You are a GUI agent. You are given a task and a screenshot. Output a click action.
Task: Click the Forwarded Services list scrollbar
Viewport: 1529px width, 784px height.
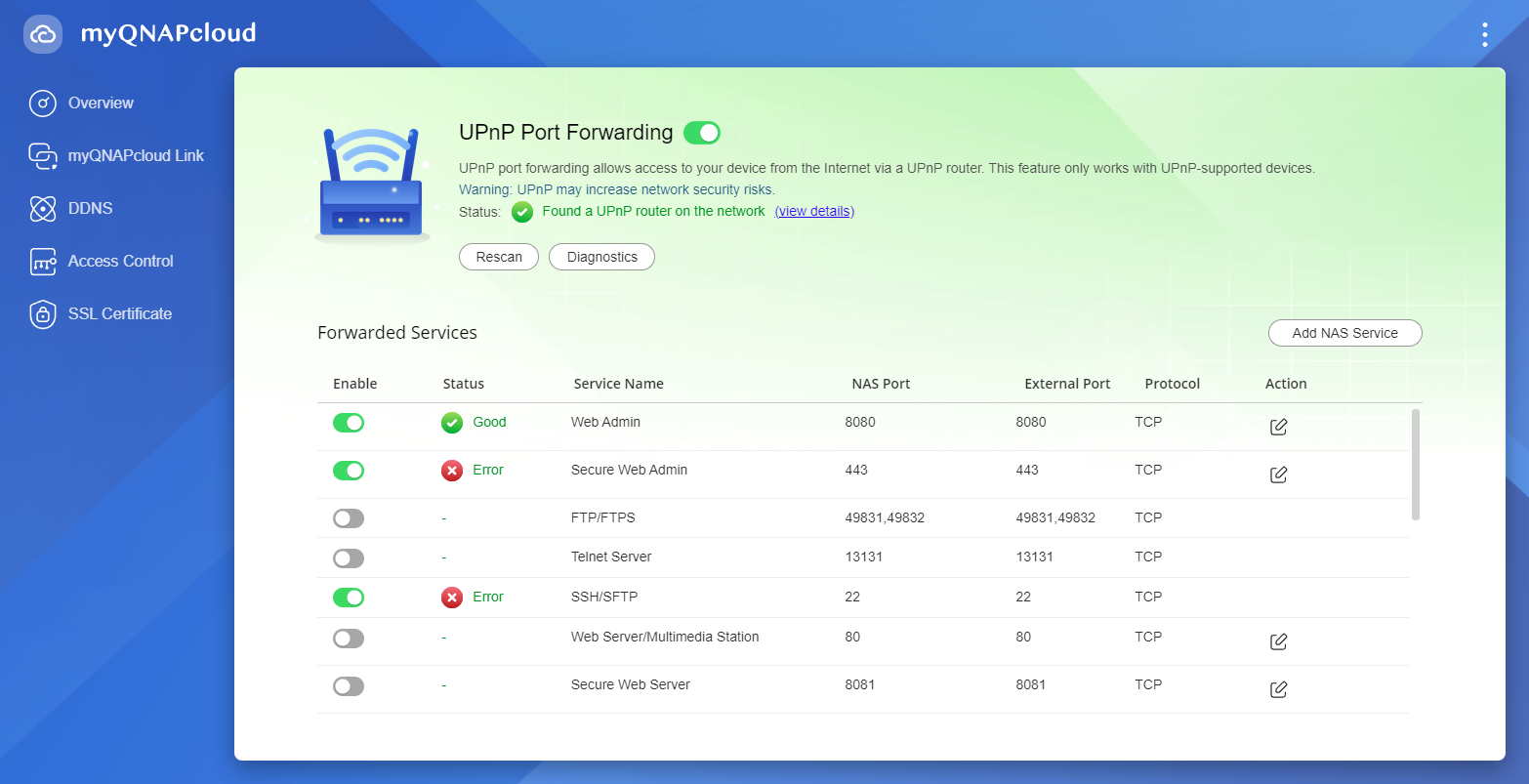[1415, 465]
